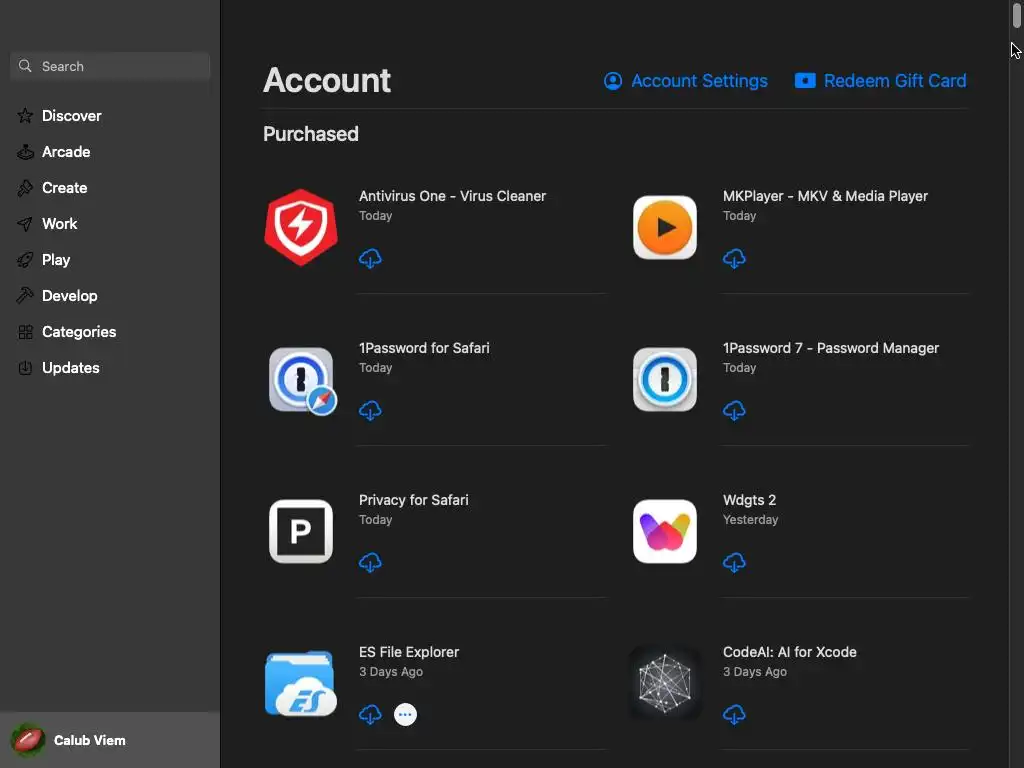Download Wdgts 2 cloud icon
This screenshot has width=1024, height=768.
(x=734, y=562)
